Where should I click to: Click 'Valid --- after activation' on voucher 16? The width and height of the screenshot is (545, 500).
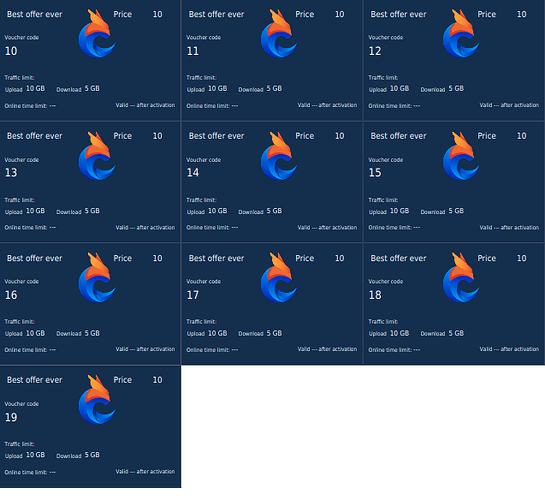pos(145,349)
